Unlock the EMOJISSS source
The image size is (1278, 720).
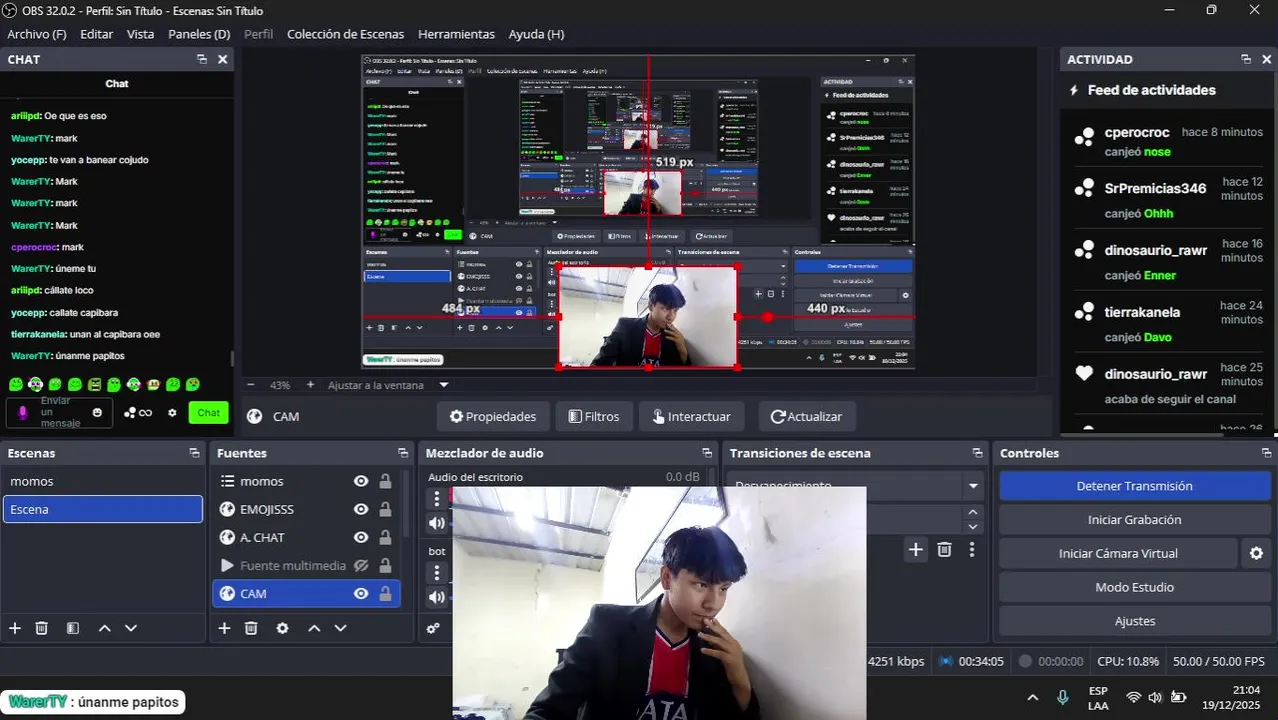(385, 509)
